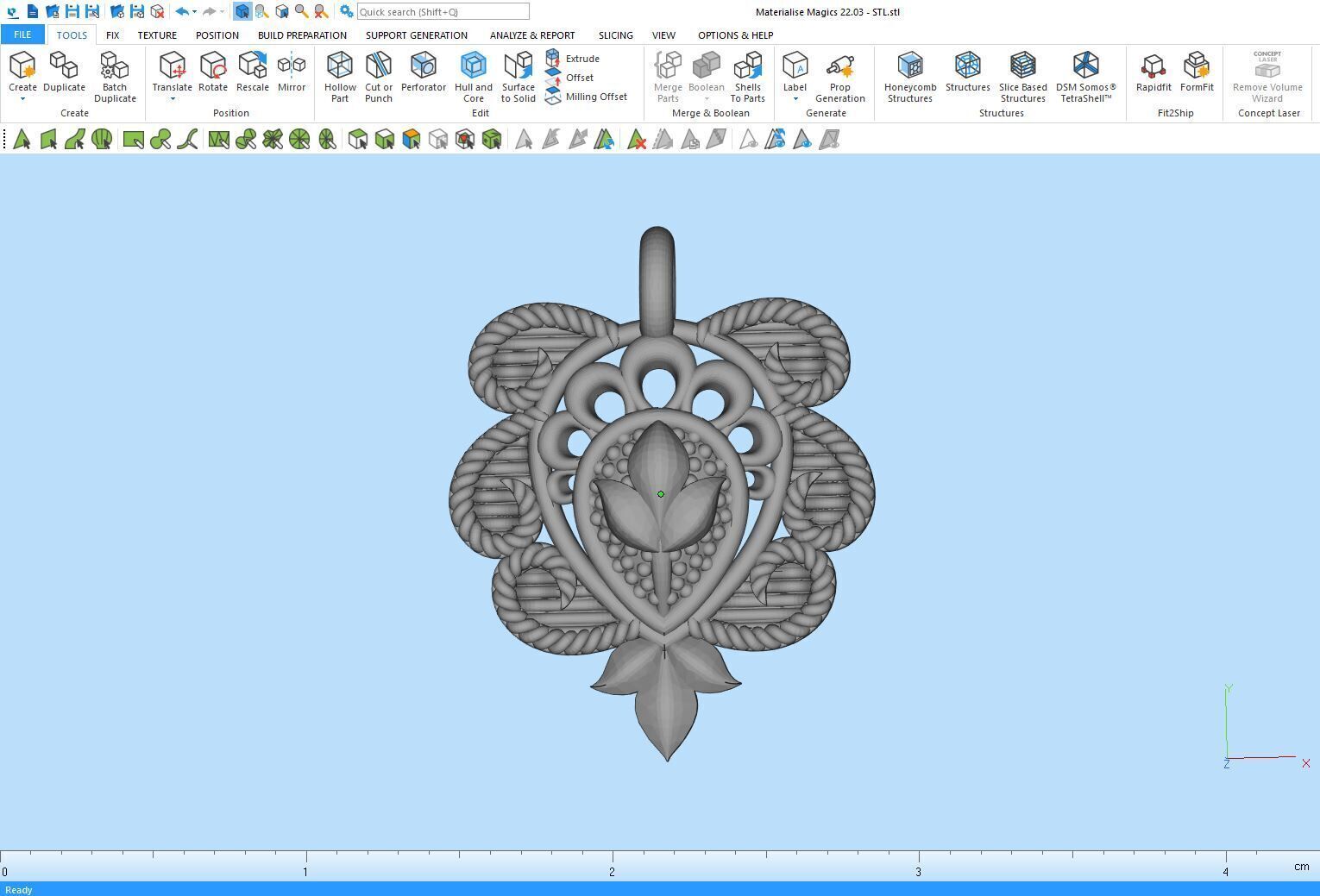The width and height of the screenshot is (1320, 896).
Task: Click the Merge Parts tool
Action: 668,77
